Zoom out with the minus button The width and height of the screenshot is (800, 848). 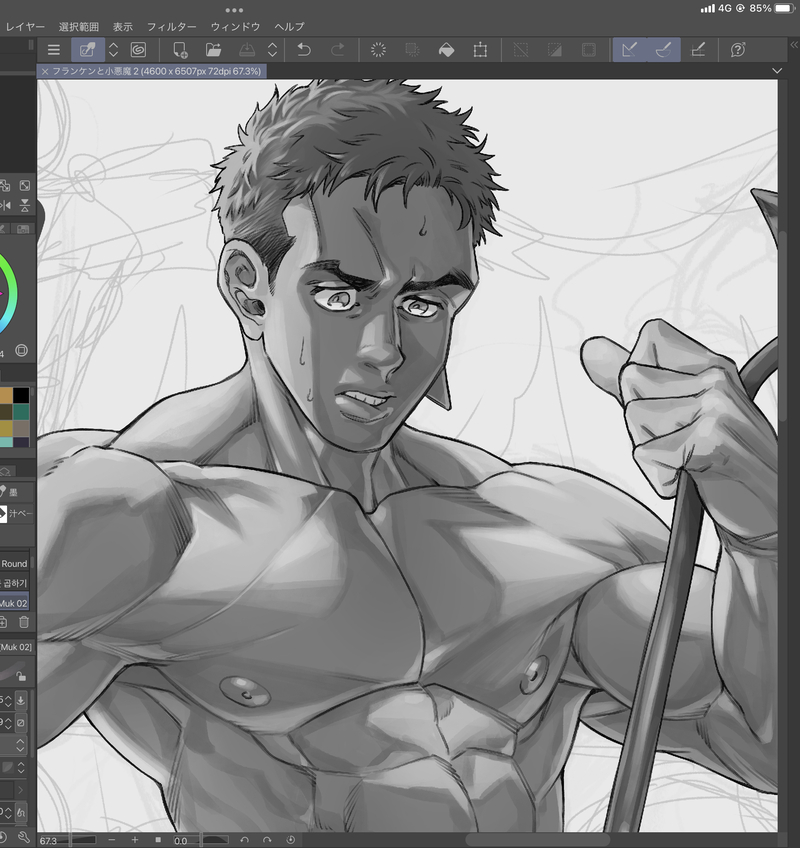111,840
